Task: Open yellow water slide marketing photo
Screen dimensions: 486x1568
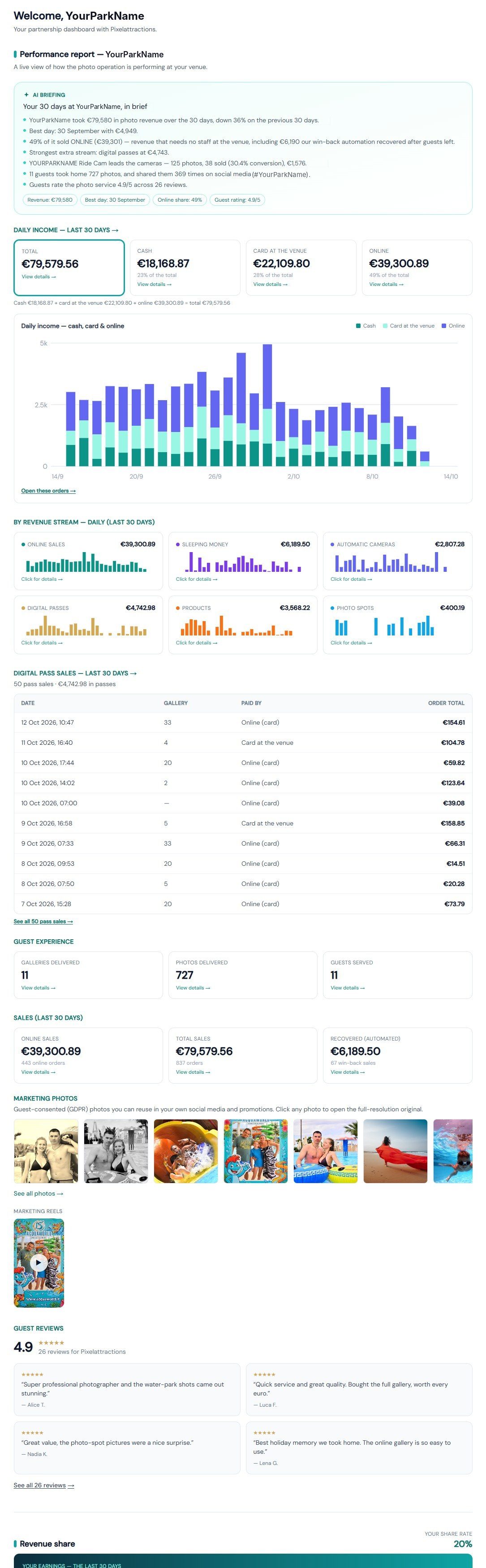Action: tap(185, 1151)
